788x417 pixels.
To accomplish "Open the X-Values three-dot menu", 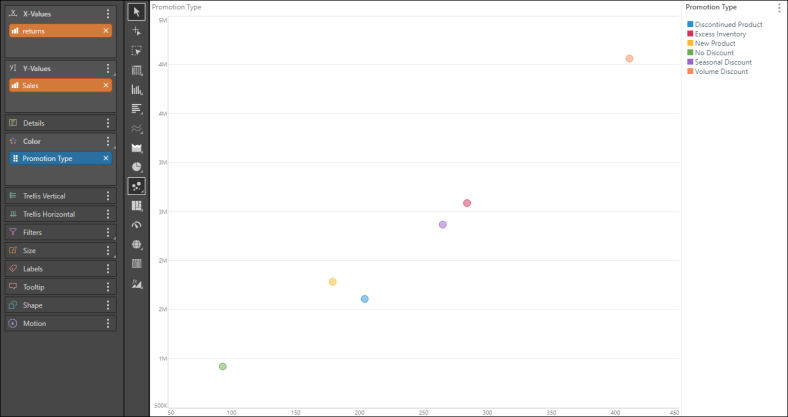I will tap(108, 14).
